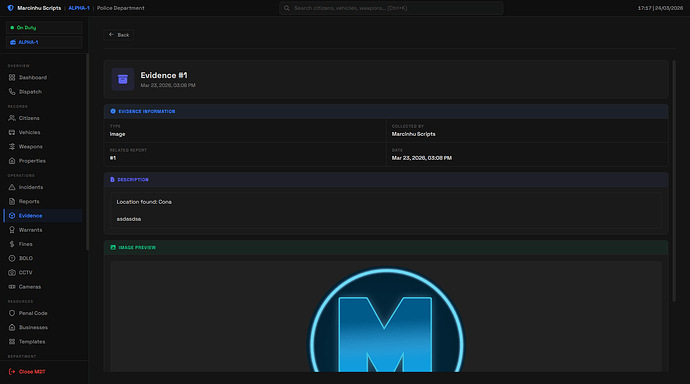
Task: Focus the search citizens, vehicles, weapons field
Action: [x=391, y=8]
